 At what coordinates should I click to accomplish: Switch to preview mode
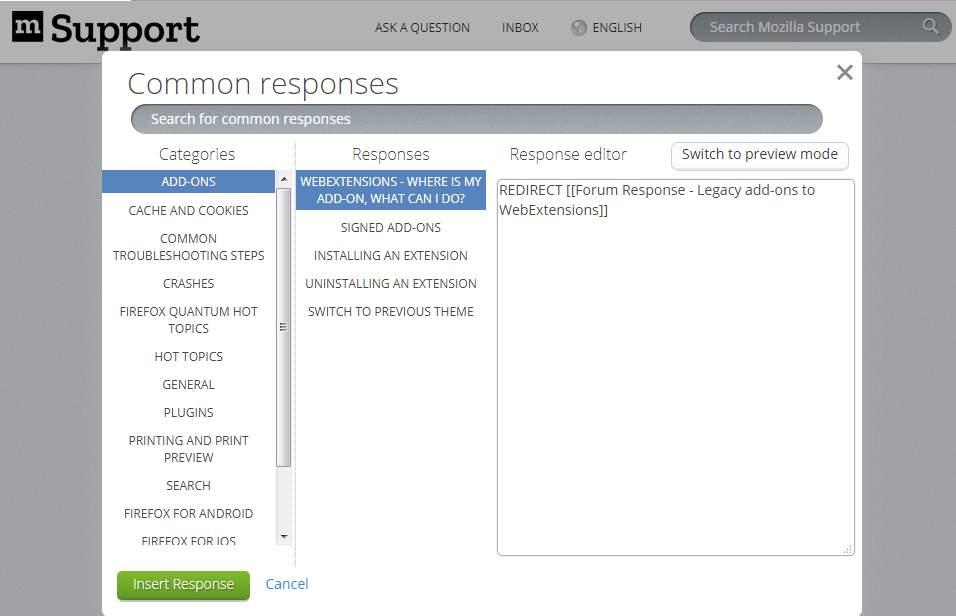click(759, 156)
